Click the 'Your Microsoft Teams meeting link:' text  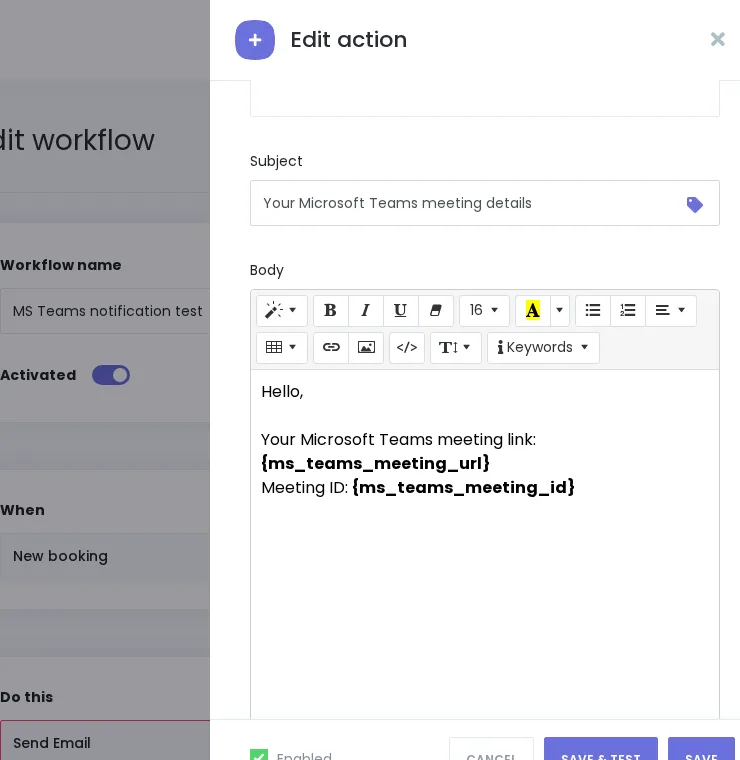[398, 440]
